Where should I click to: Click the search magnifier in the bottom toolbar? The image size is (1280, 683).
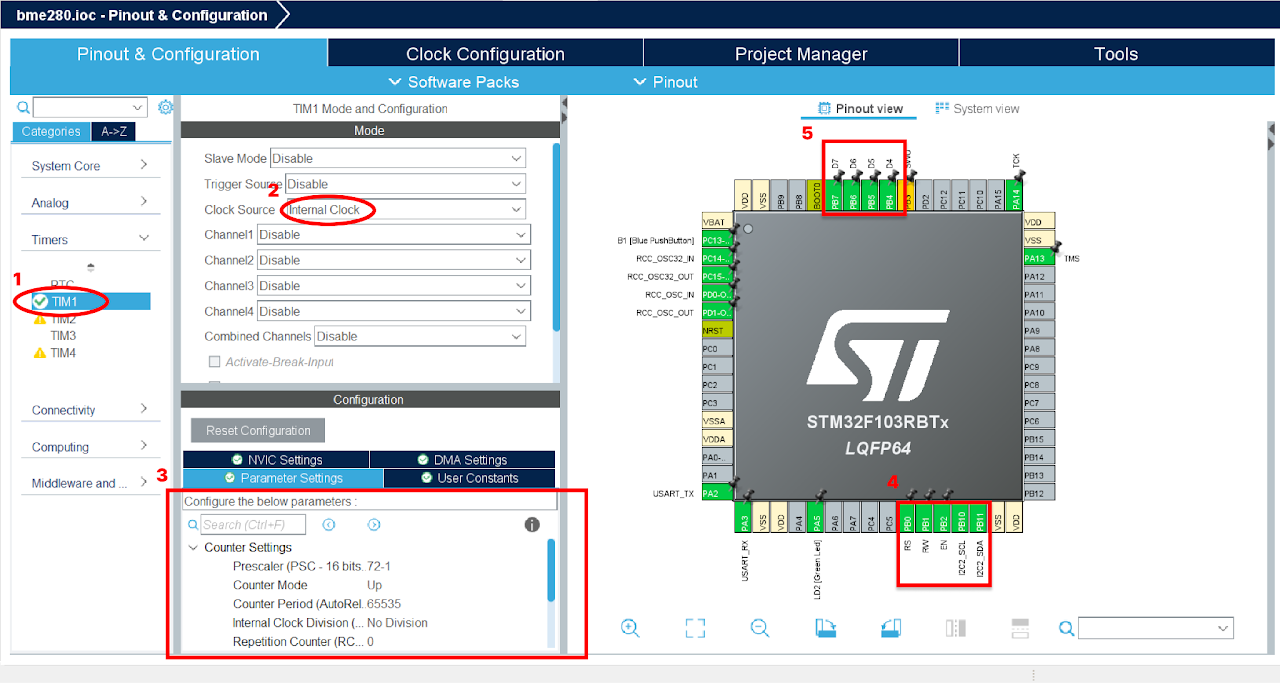click(1066, 628)
